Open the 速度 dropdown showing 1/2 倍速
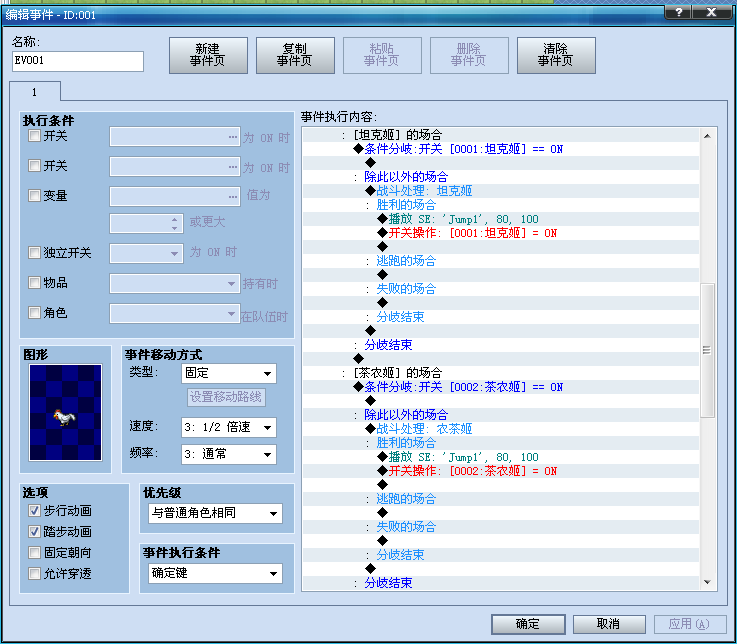The height and width of the screenshot is (644, 737). pyautogui.click(x=229, y=427)
